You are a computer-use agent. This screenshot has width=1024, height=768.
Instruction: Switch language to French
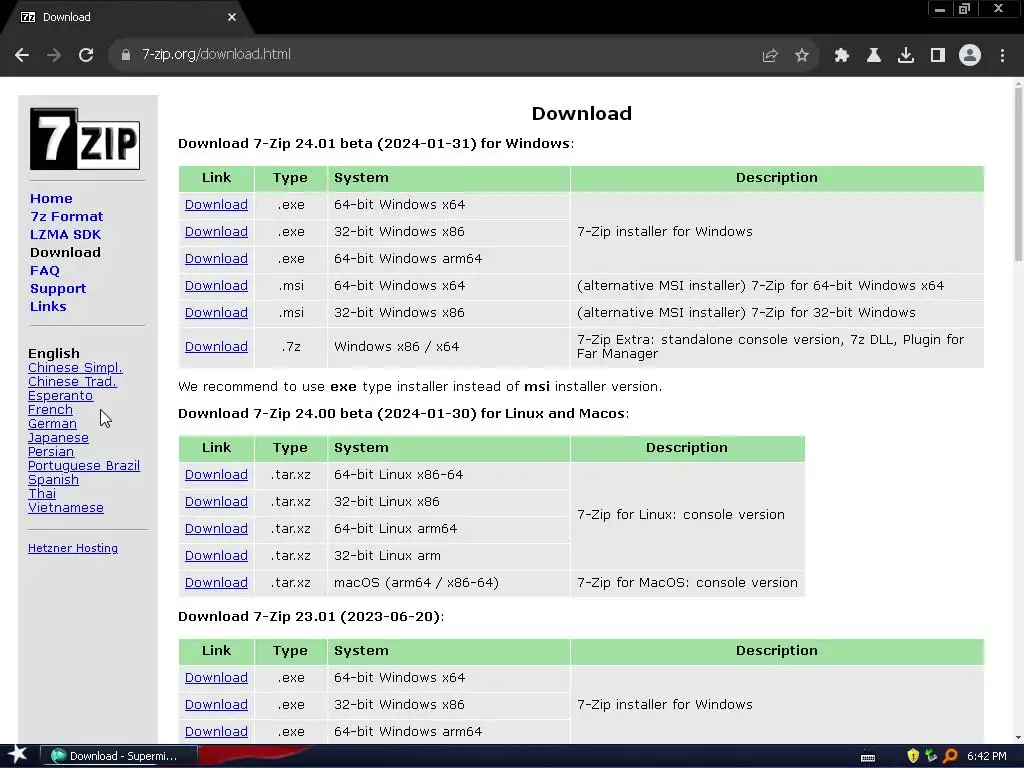click(50, 409)
